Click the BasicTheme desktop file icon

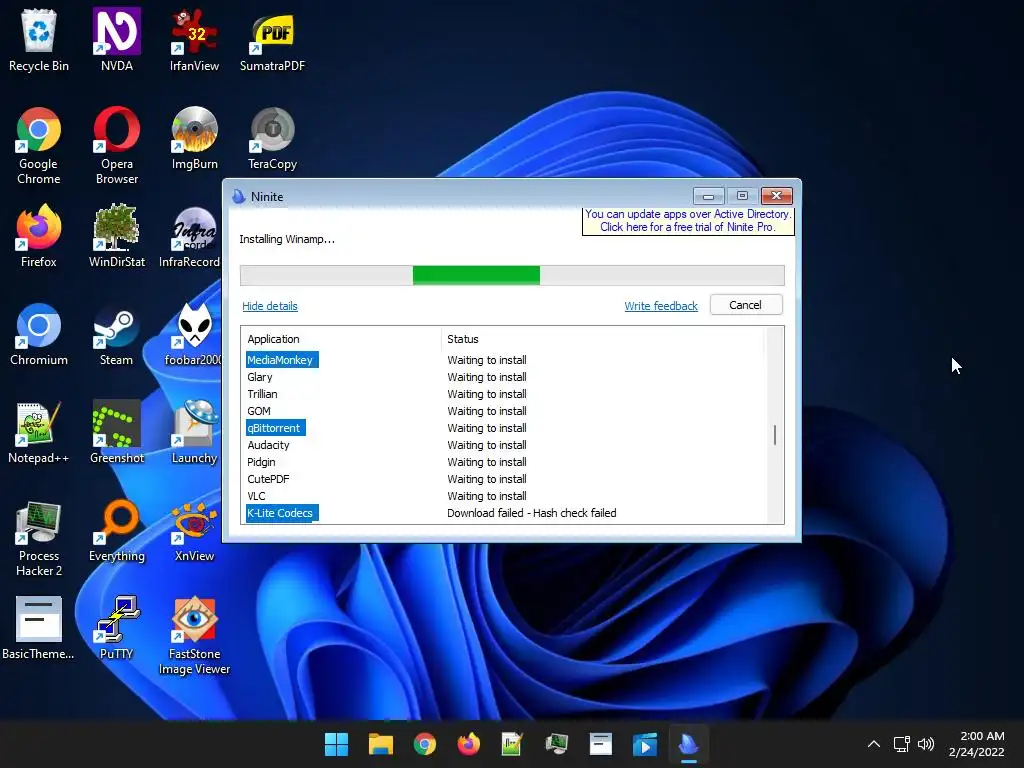39,628
